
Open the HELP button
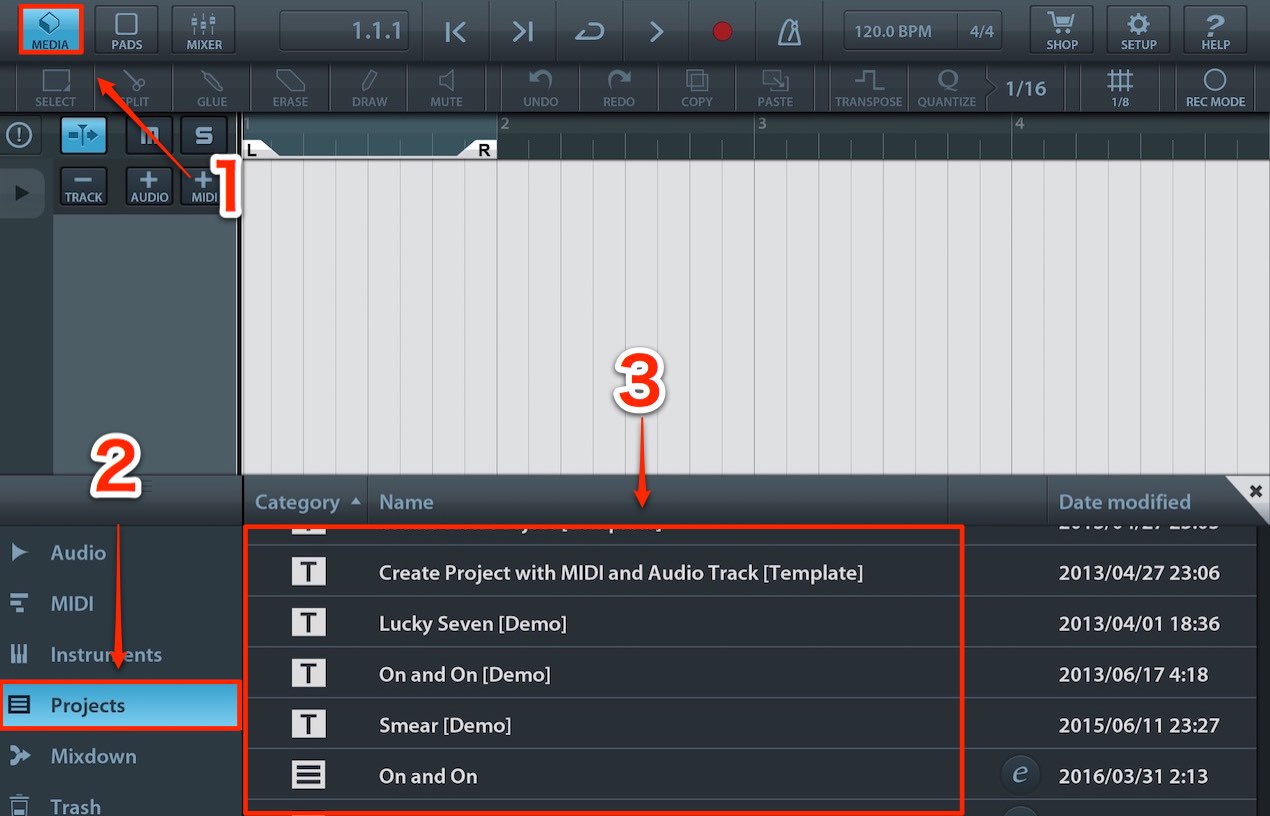pos(1215,29)
